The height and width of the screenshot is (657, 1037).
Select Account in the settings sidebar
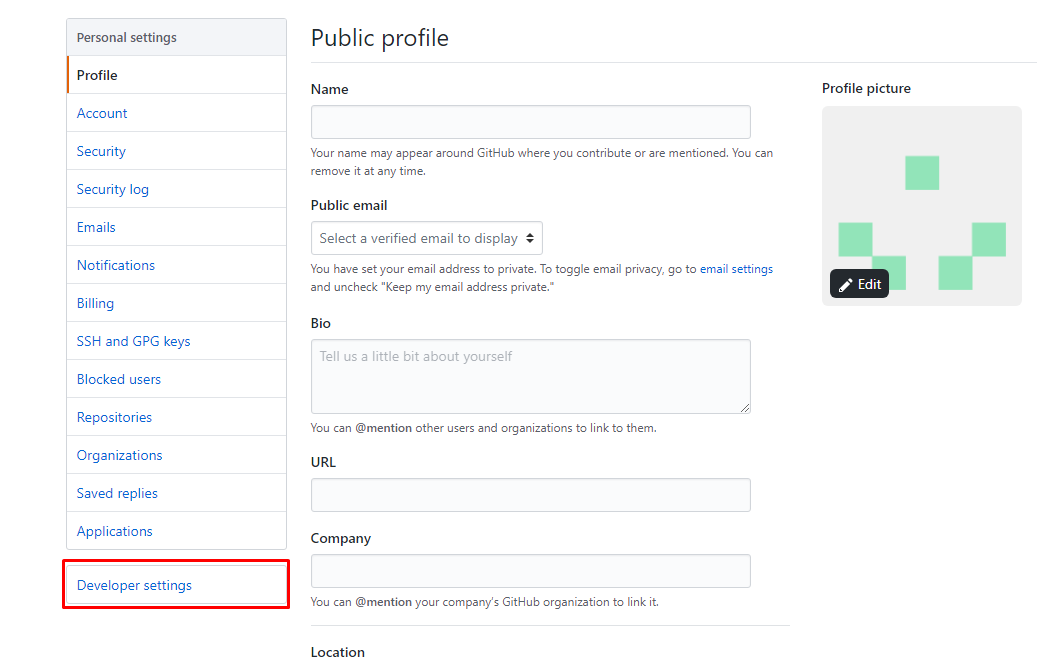tap(102, 113)
